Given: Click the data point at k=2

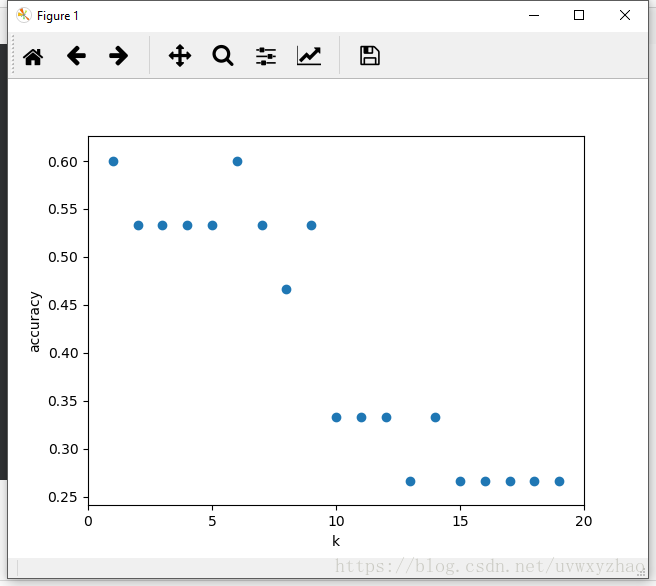Looking at the screenshot, I should pos(138,225).
